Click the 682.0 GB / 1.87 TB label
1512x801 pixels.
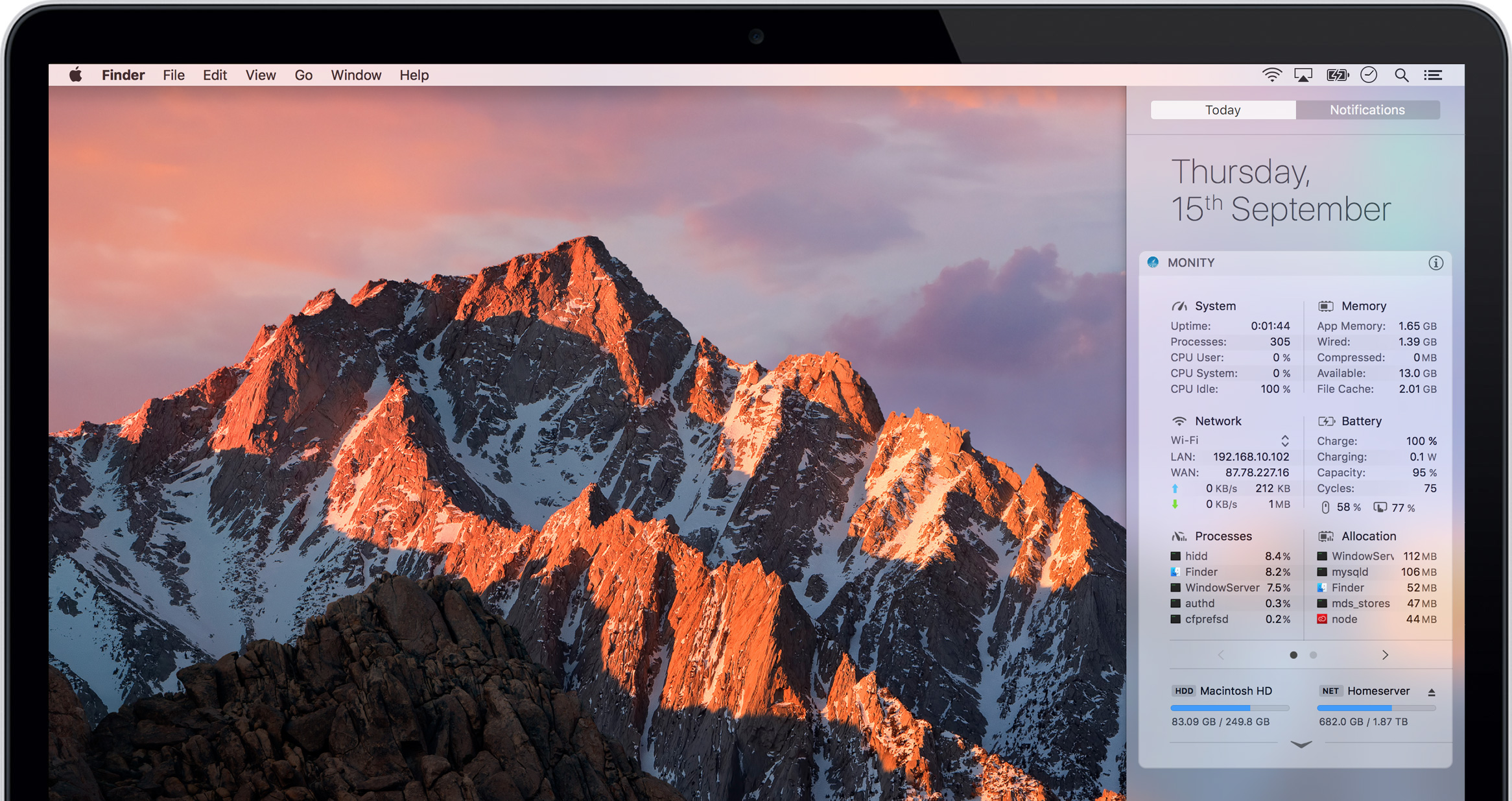1363,721
